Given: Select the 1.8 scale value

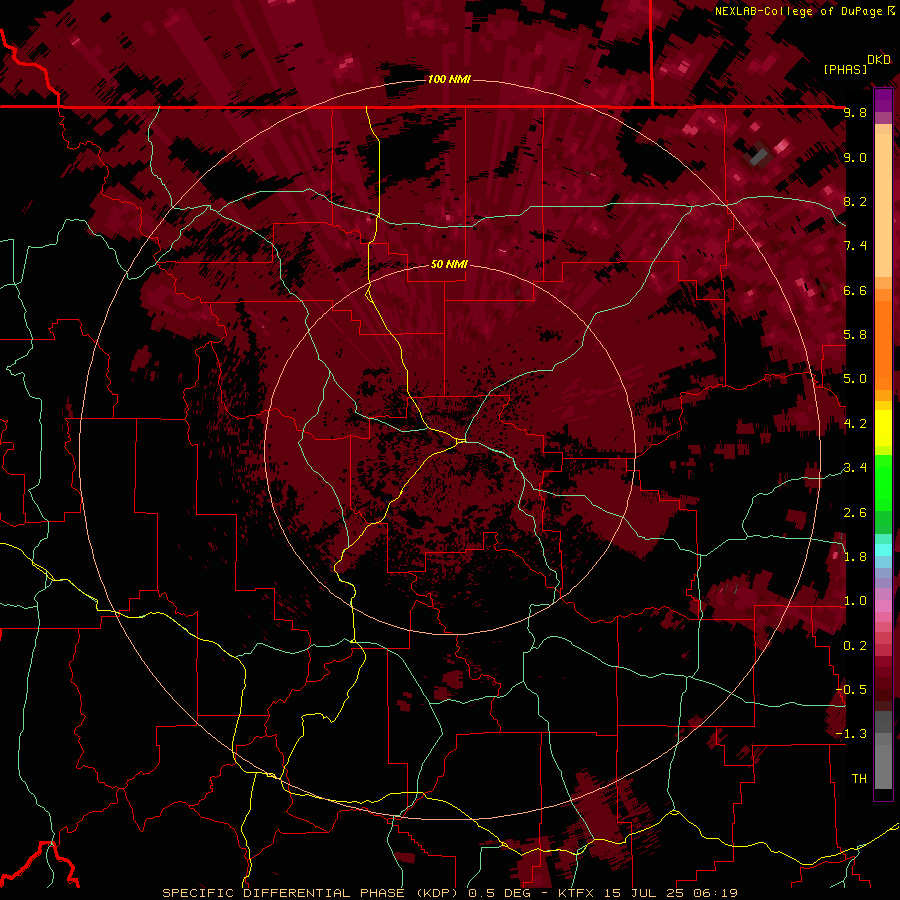Looking at the screenshot, I should click(x=855, y=557).
